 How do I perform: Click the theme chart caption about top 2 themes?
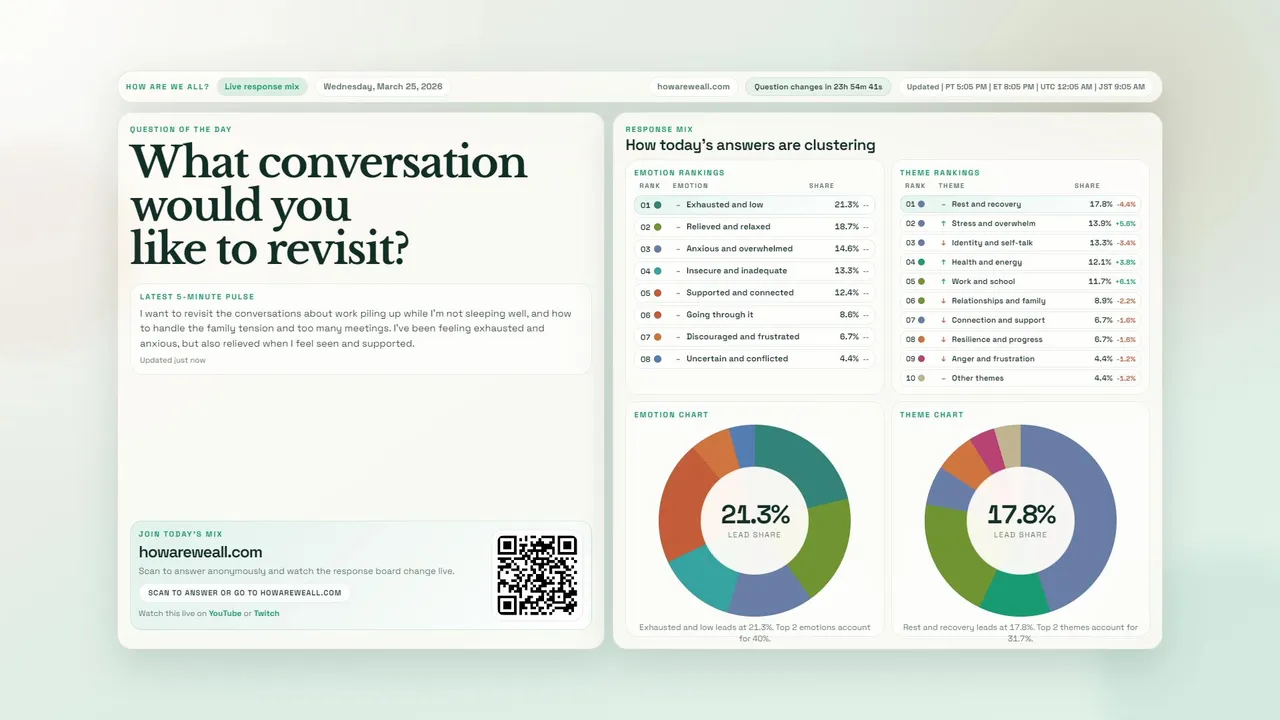(x=1020, y=633)
